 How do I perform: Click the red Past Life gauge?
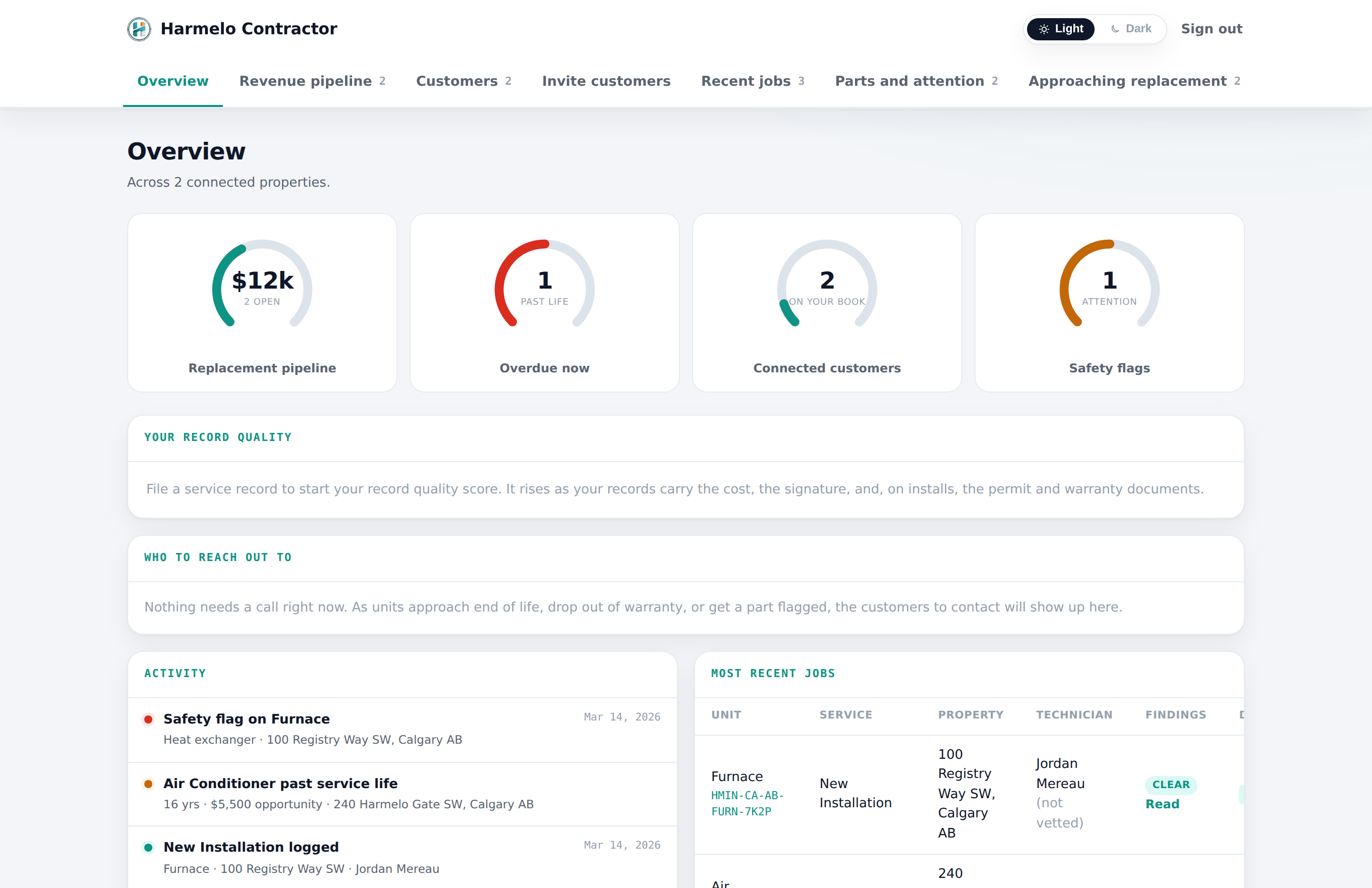(x=545, y=284)
